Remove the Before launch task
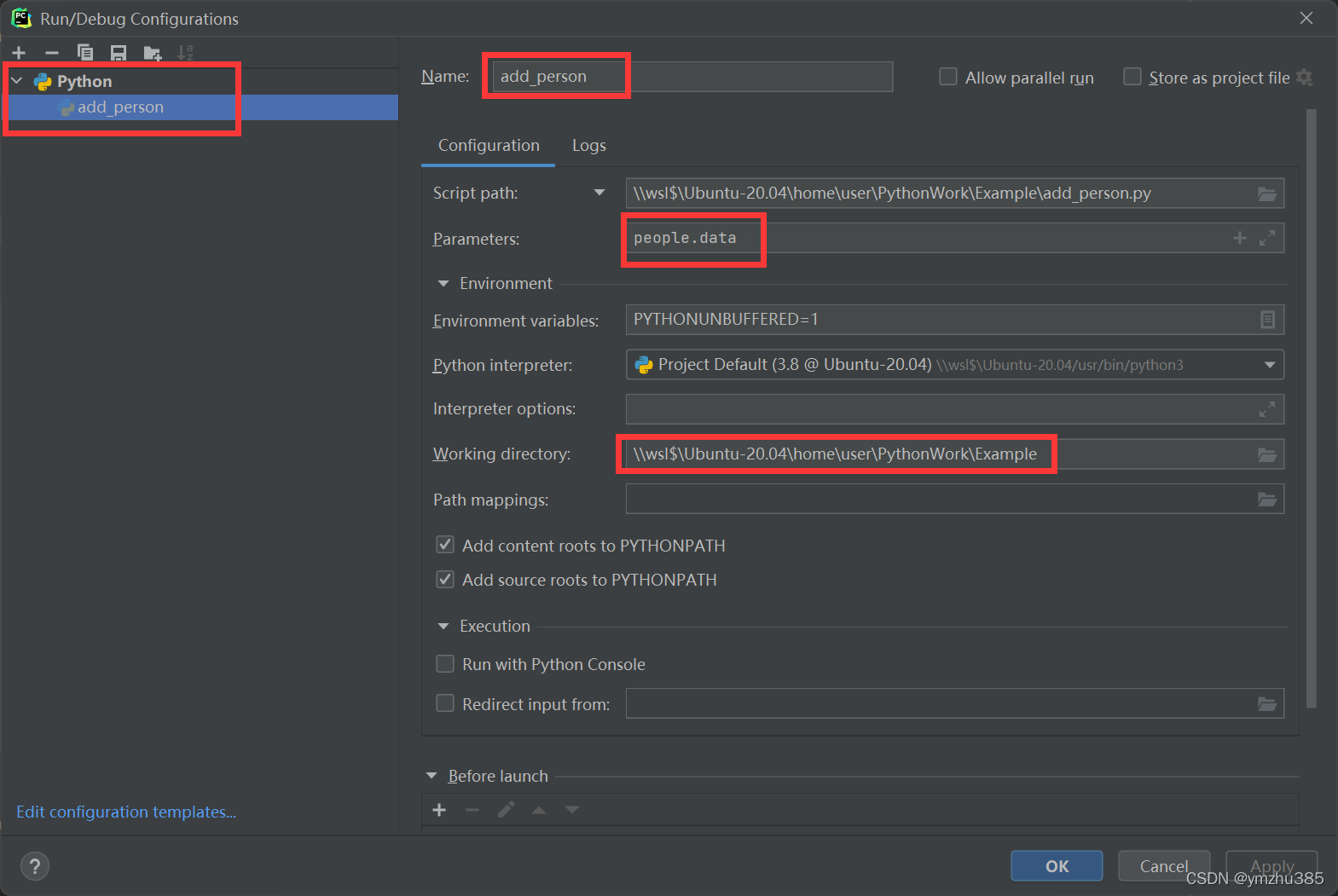 pyautogui.click(x=472, y=810)
